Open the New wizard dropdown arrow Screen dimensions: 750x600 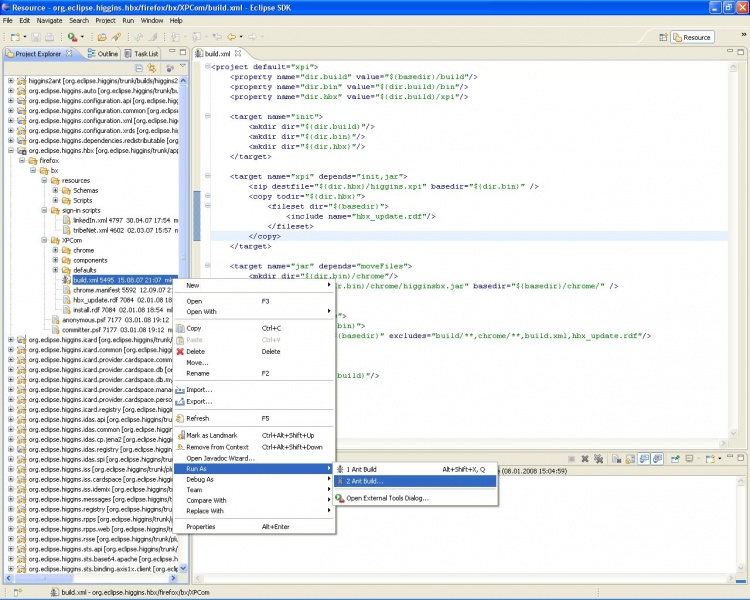pyautogui.click(x=25, y=37)
